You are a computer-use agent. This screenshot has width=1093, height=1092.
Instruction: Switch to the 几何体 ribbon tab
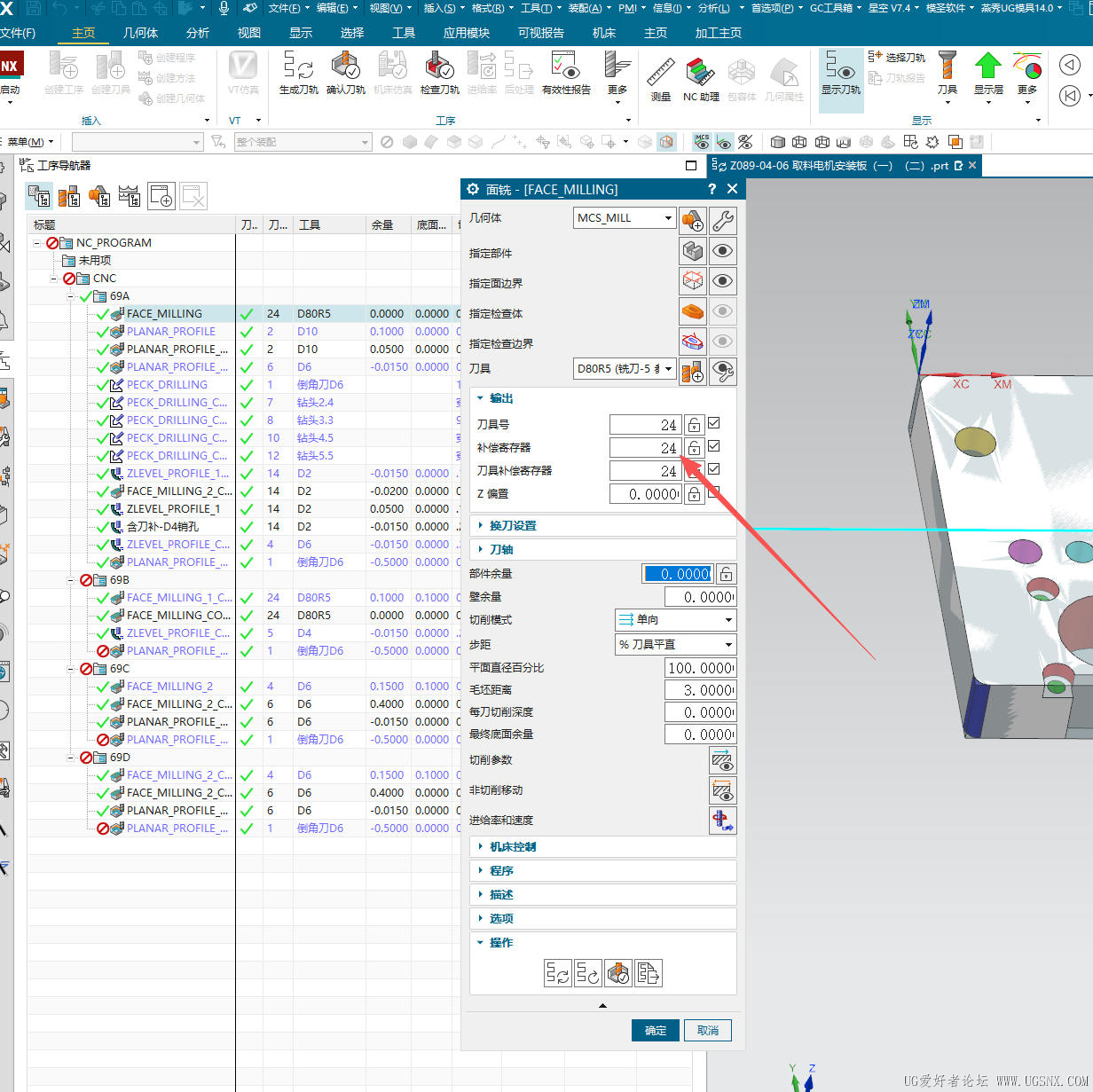(140, 33)
